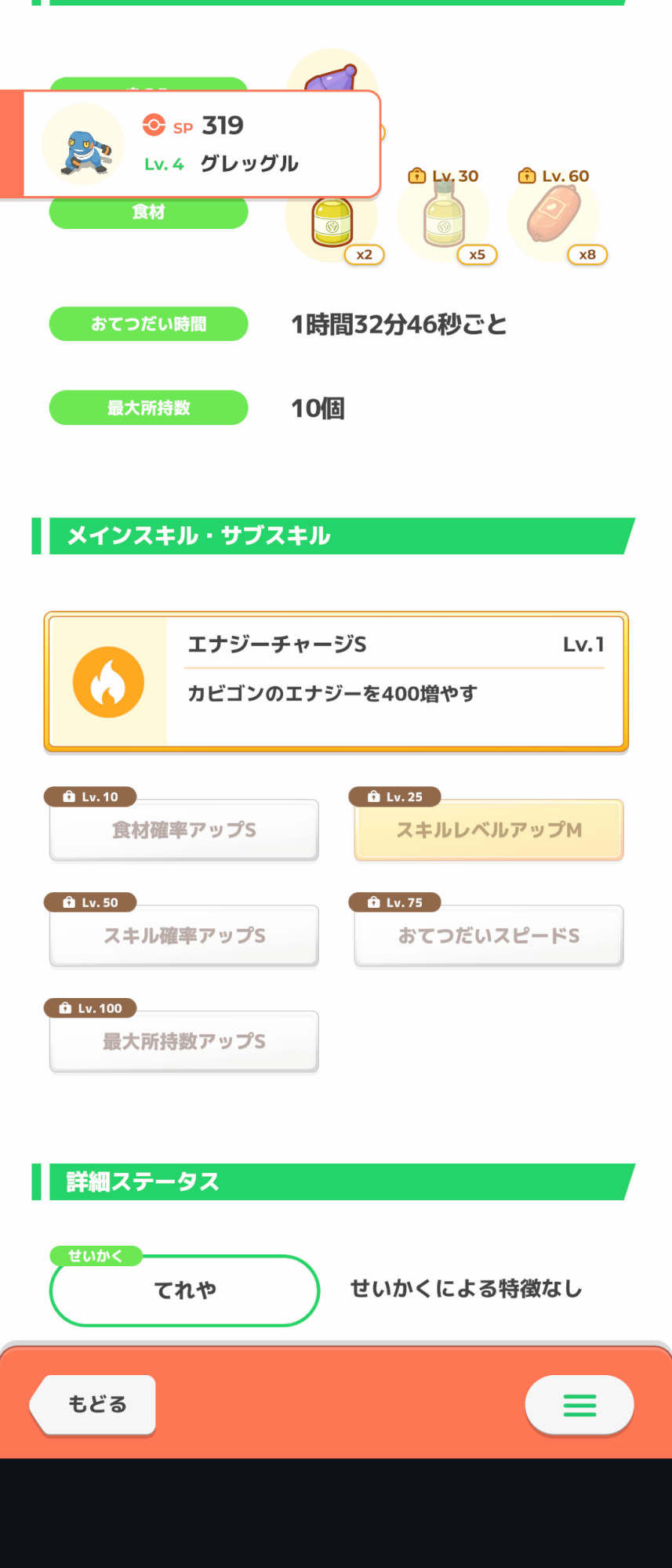Select the locked おてつだいスピードS sub skill
Image resolution: width=672 pixels, height=1568 pixels.
[489, 936]
